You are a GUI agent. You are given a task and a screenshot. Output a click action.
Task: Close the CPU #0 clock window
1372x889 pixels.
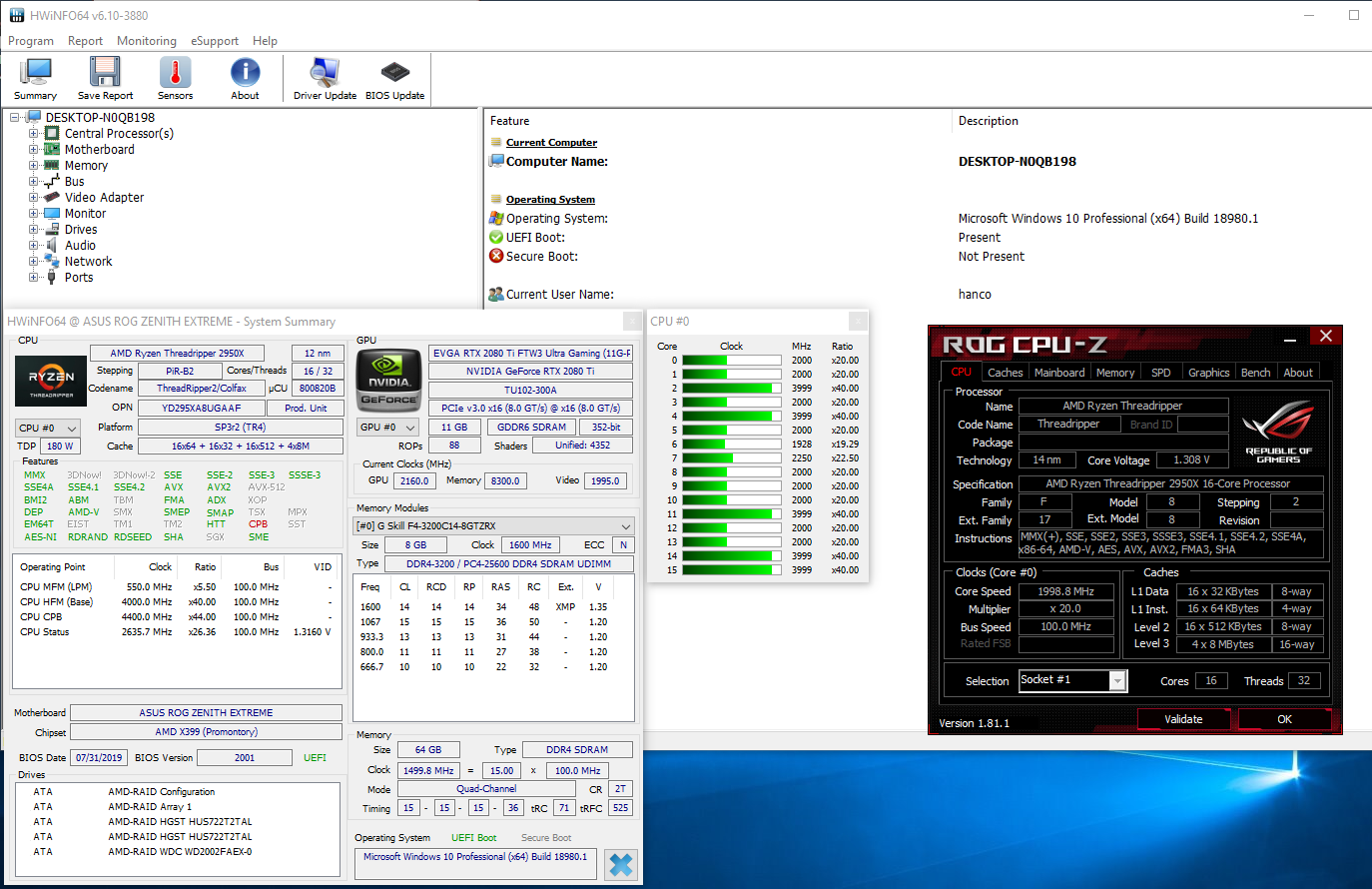coord(858,321)
